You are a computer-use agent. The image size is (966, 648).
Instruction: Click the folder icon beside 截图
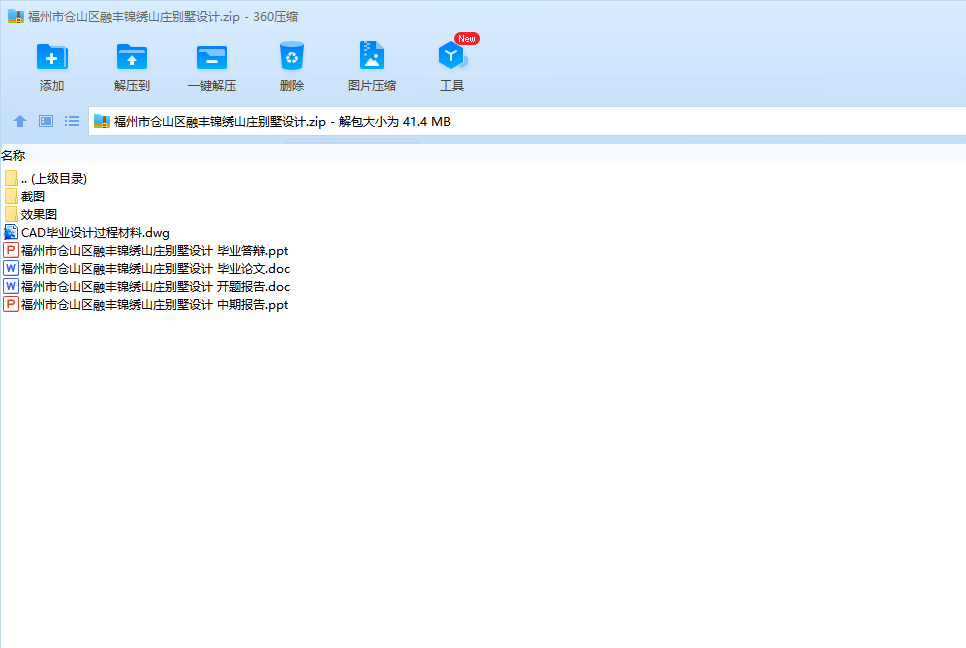tap(11, 196)
